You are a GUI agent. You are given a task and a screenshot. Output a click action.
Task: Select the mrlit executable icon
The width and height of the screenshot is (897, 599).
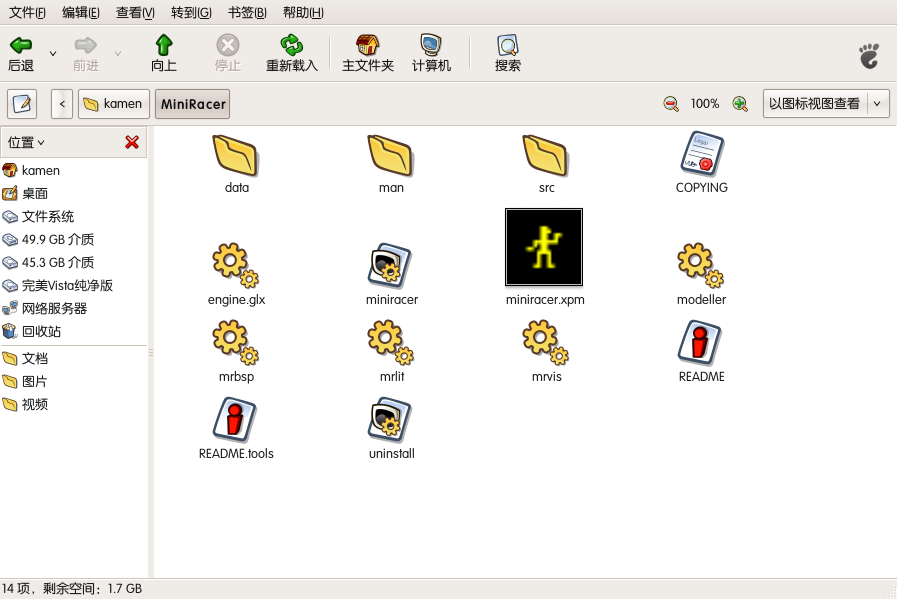(391, 343)
